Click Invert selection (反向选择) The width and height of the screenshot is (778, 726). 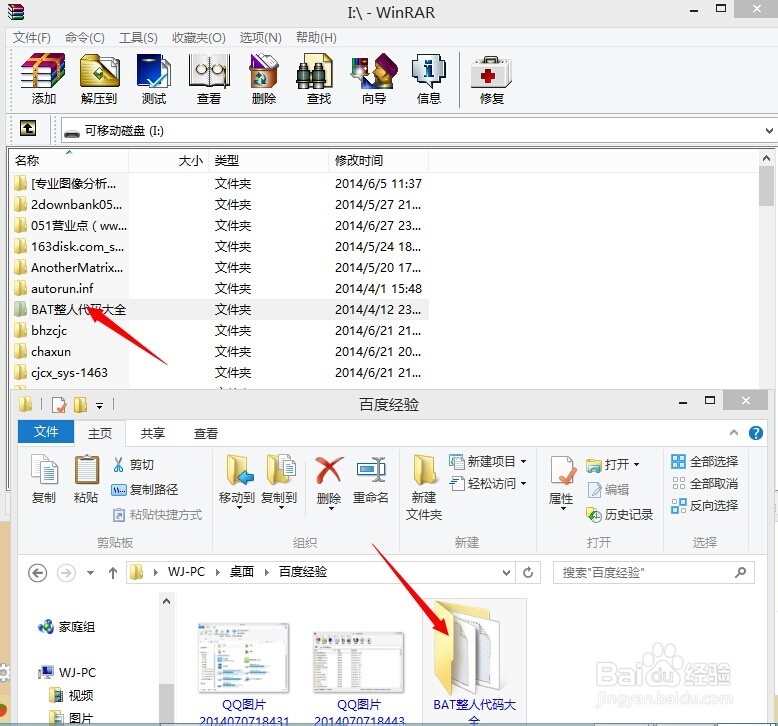click(x=705, y=506)
